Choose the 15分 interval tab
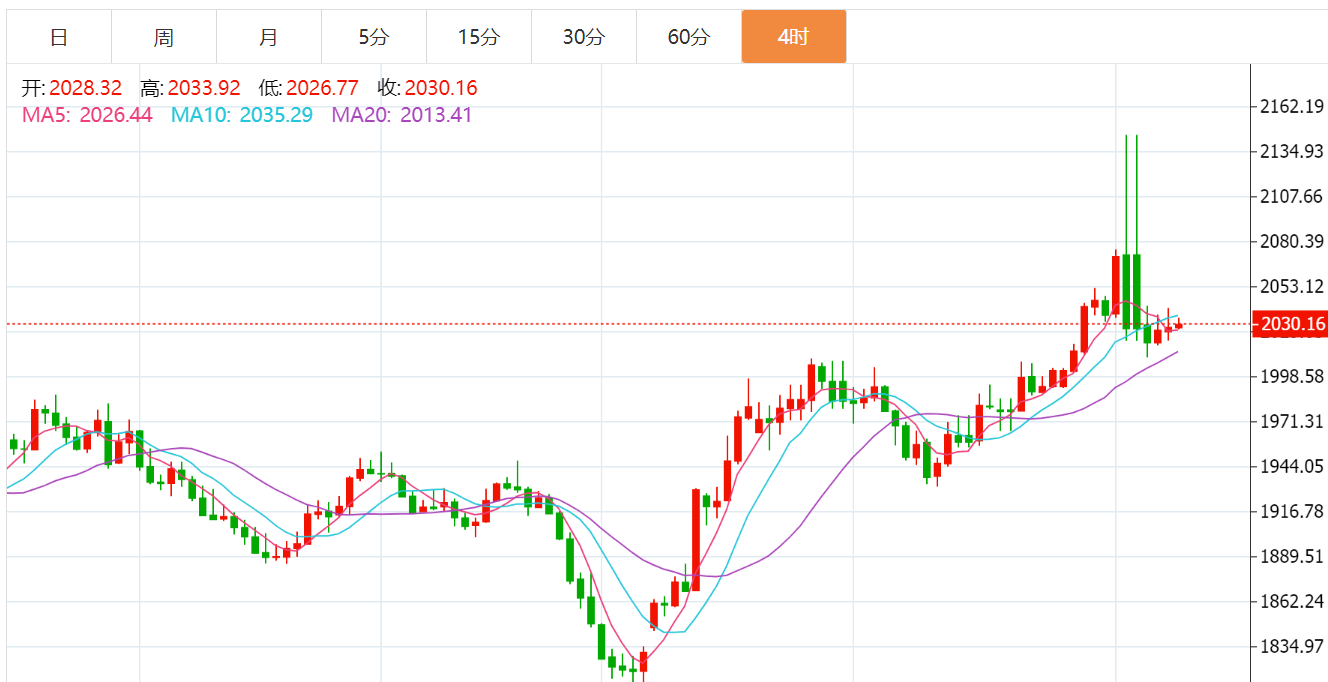The height and width of the screenshot is (682, 1328). [479, 37]
